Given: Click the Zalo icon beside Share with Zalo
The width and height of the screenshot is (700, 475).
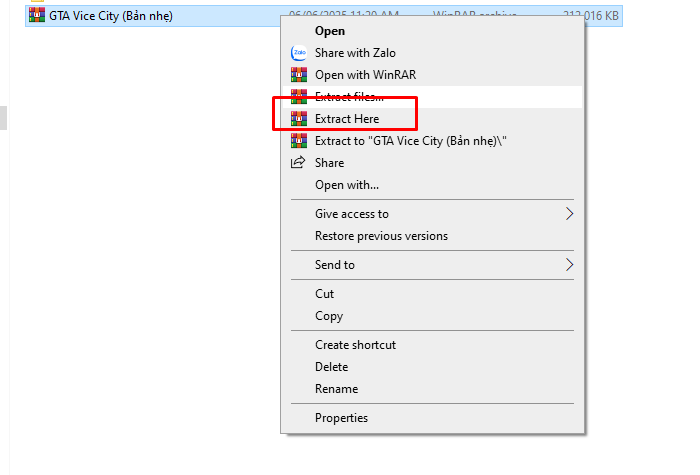Looking at the screenshot, I should pyautogui.click(x=297, y=53).
